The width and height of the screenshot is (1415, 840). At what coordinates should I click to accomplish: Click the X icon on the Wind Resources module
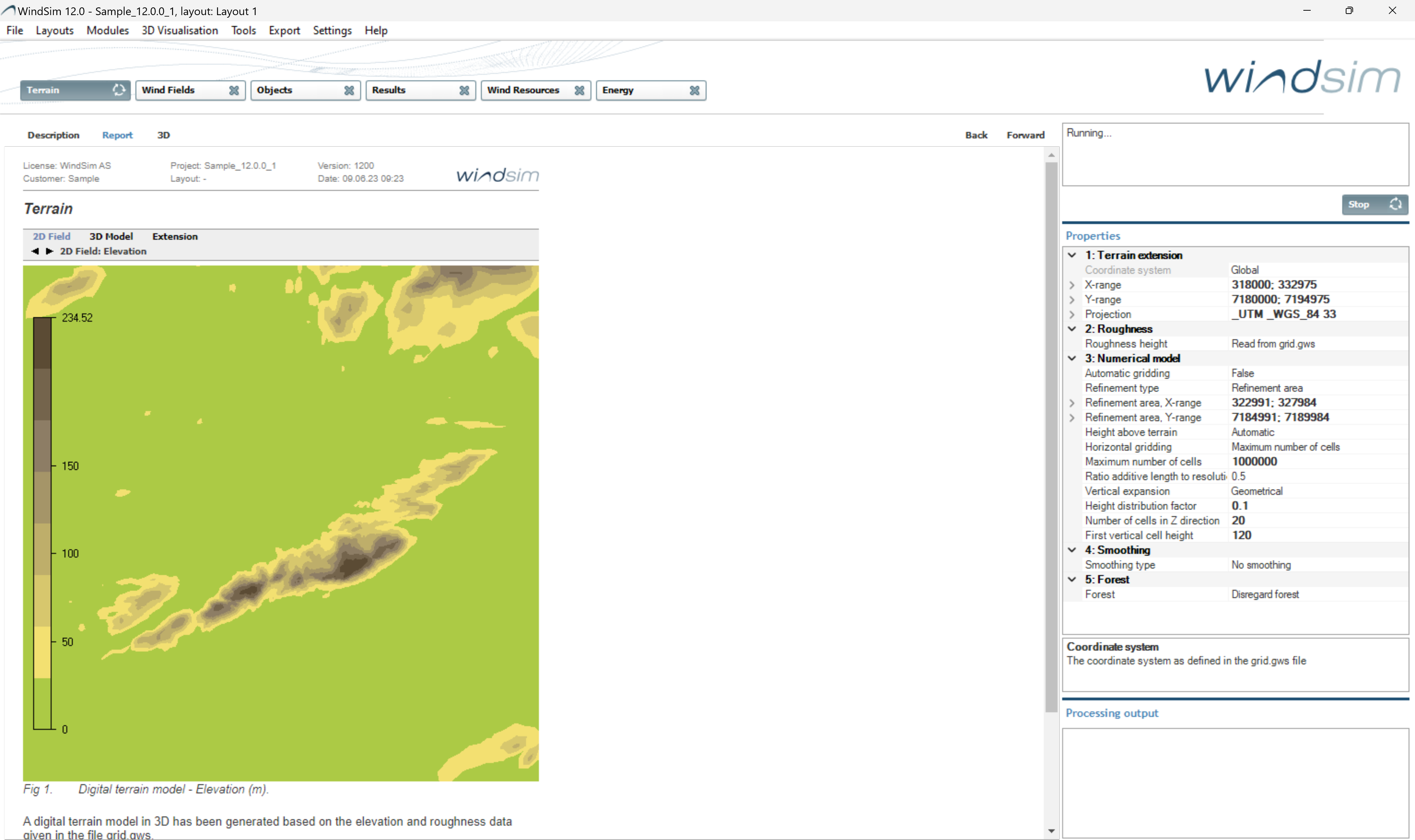579,91
